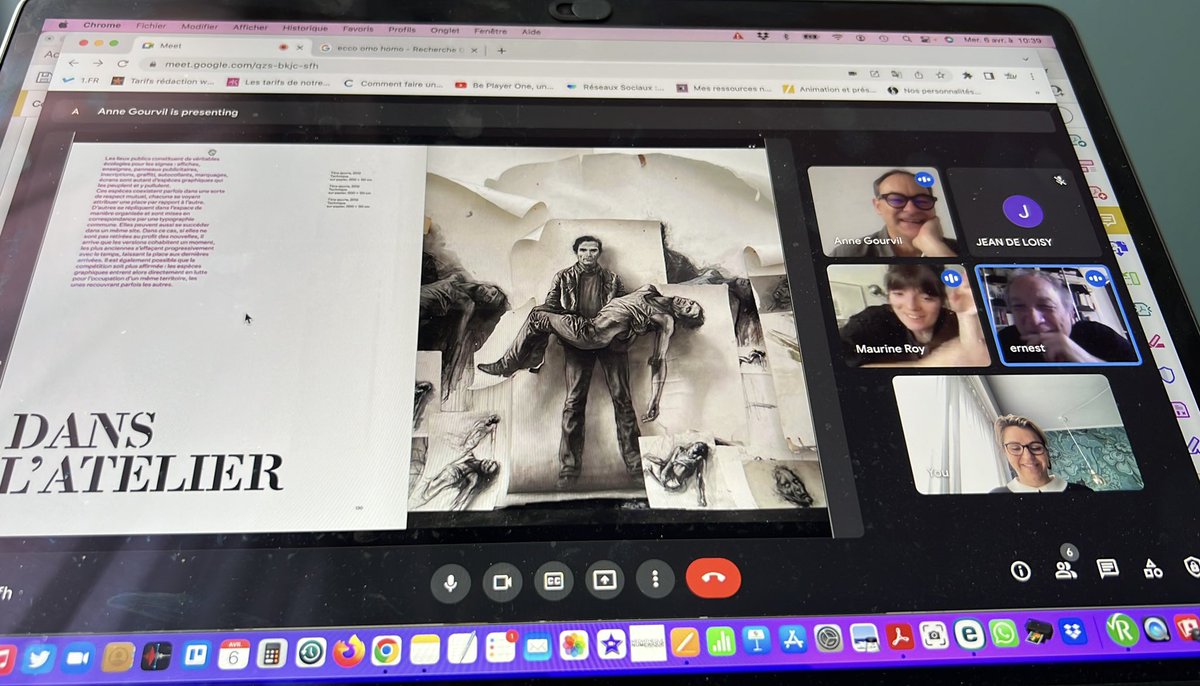Click the Chrome icon in the Dock
1200x686 pixels.
click(x=386, y=651)
